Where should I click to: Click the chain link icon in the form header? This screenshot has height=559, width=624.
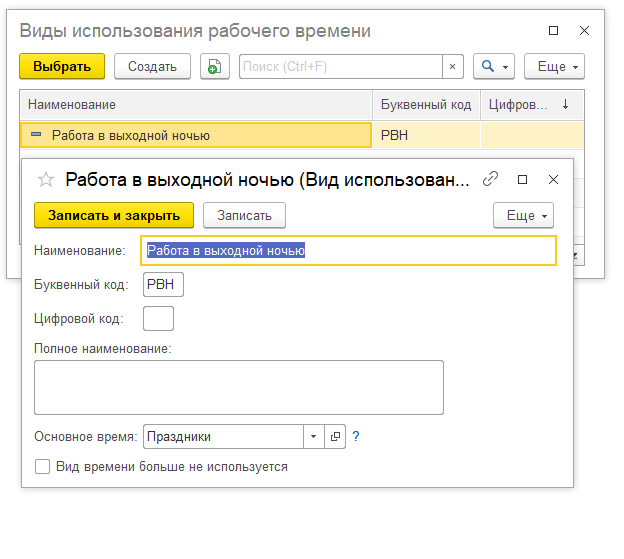click(x=490, y=180)
